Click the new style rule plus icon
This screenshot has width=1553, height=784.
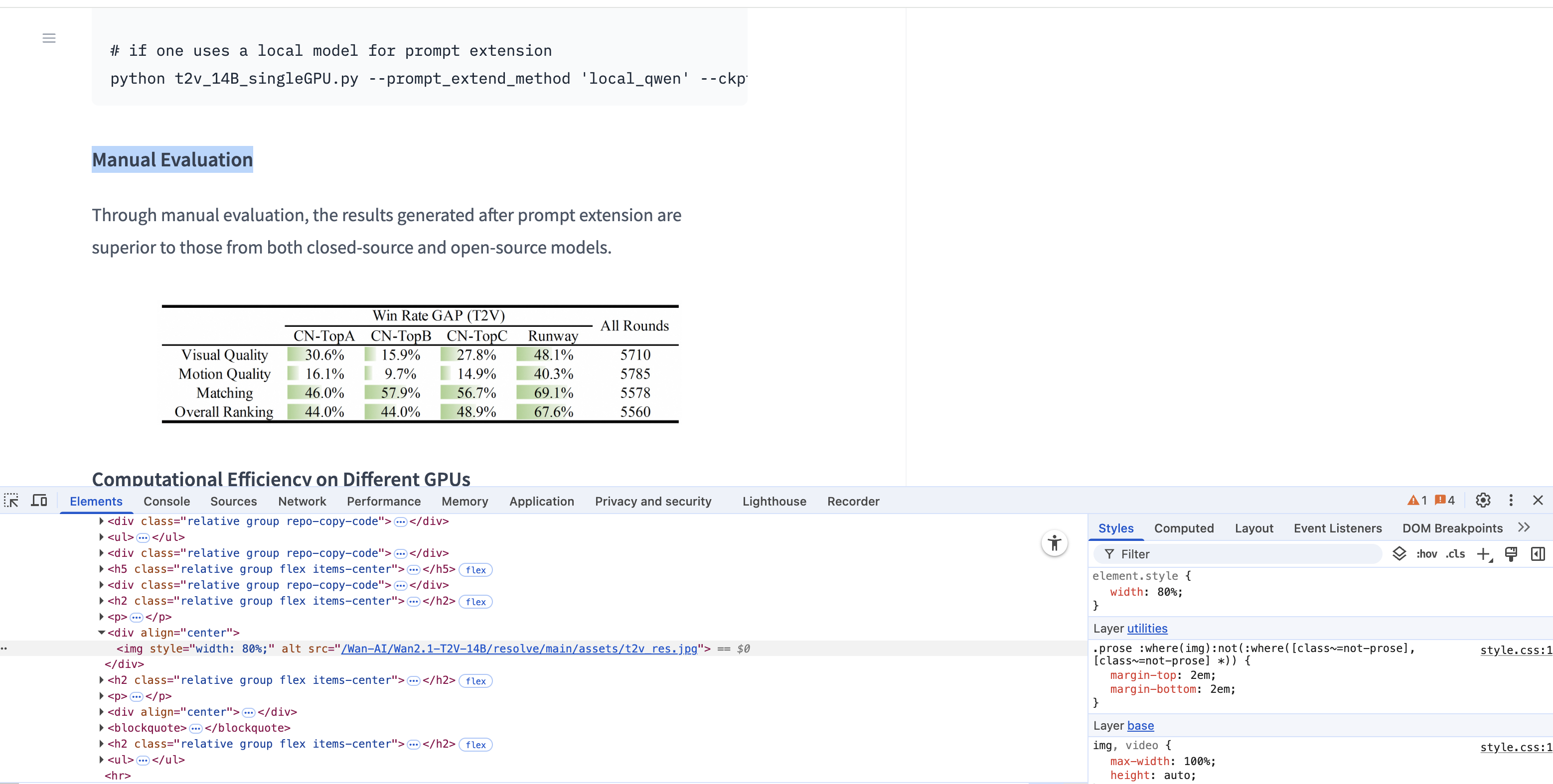(x=1483, y=554)
